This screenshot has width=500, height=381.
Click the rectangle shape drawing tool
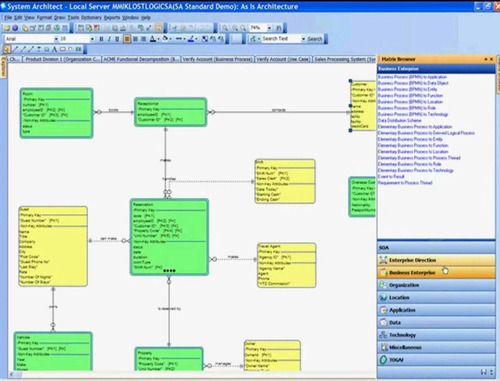tap(62, 49)
